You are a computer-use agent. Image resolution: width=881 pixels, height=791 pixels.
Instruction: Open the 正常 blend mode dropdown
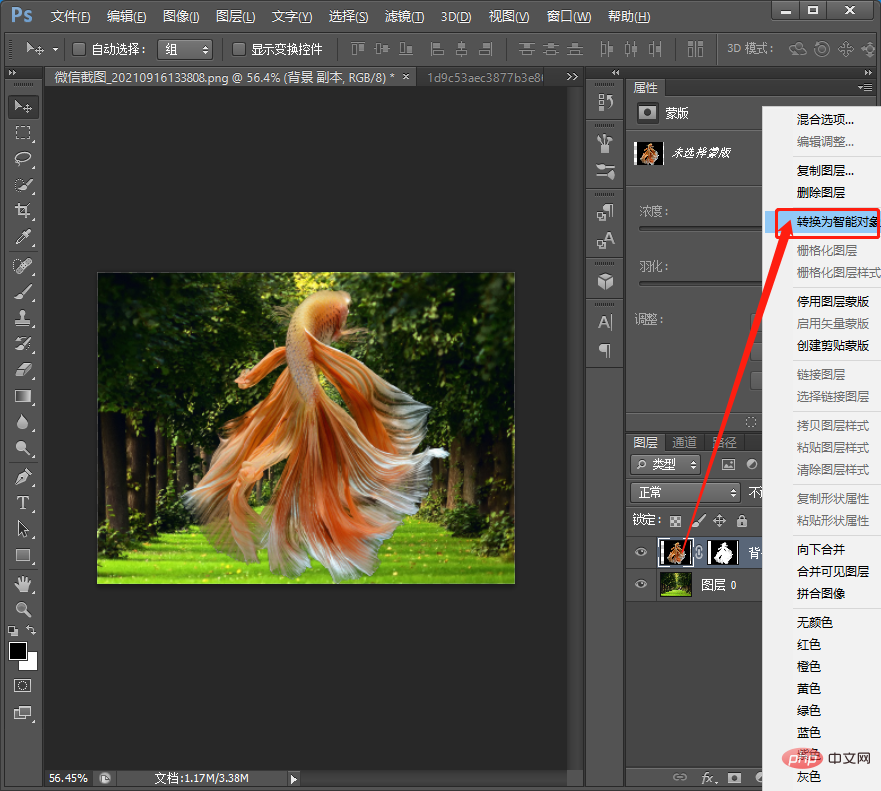tap(685, 493)
